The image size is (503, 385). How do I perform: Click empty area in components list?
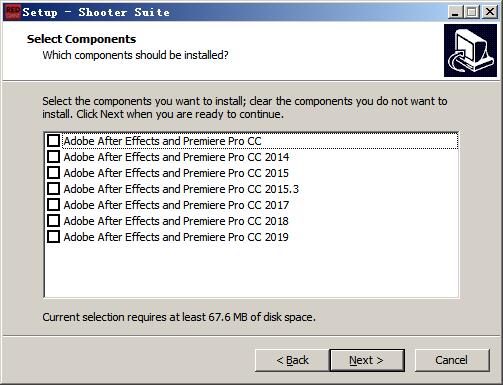252,270
